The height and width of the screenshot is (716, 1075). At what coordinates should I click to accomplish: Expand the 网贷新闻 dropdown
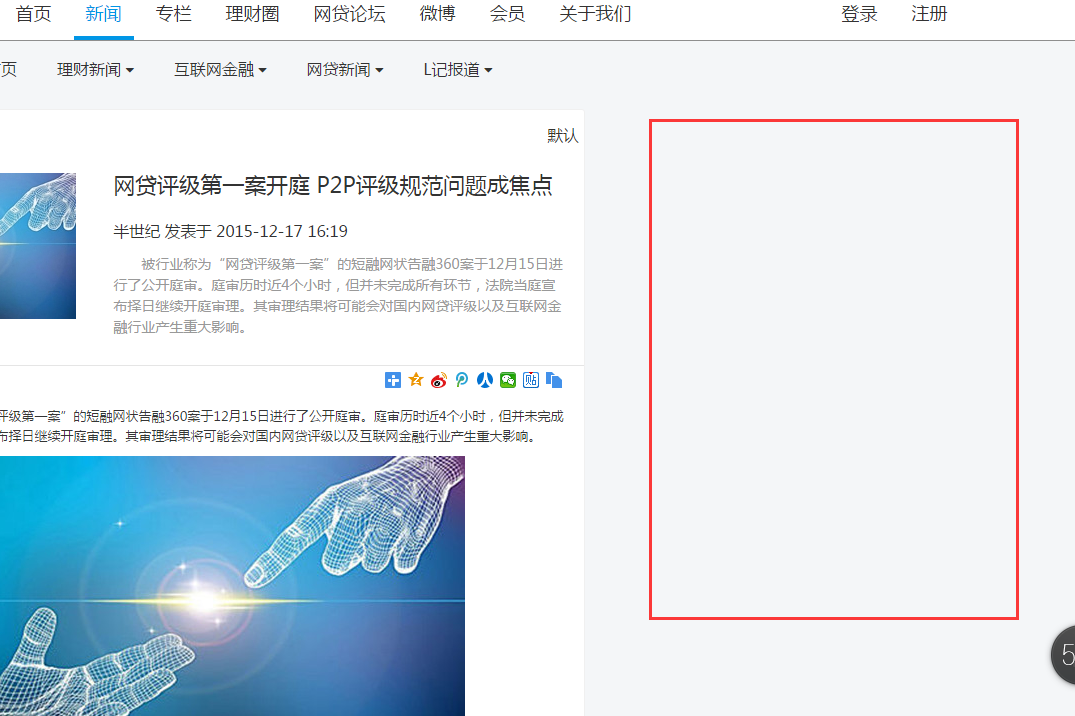345,70
